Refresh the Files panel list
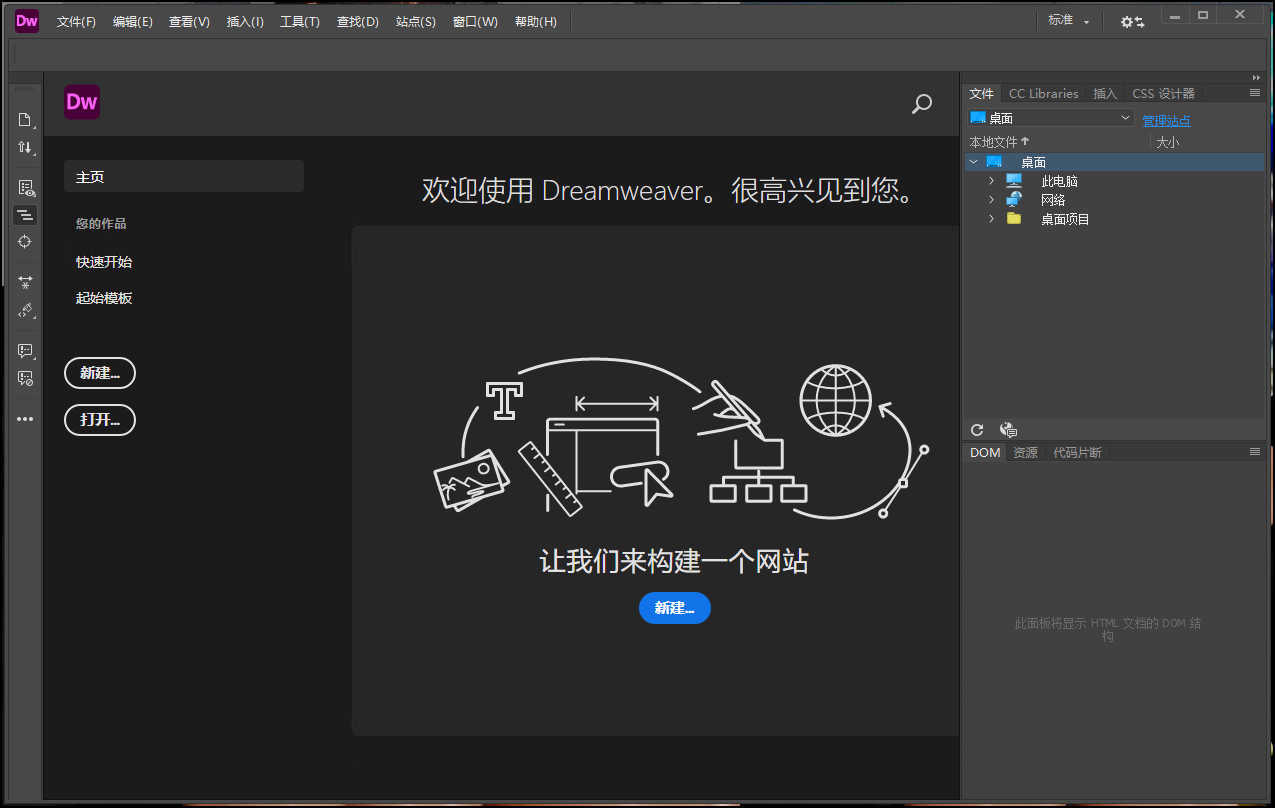This screenshot has height=808, width=1275. [977, 430]
